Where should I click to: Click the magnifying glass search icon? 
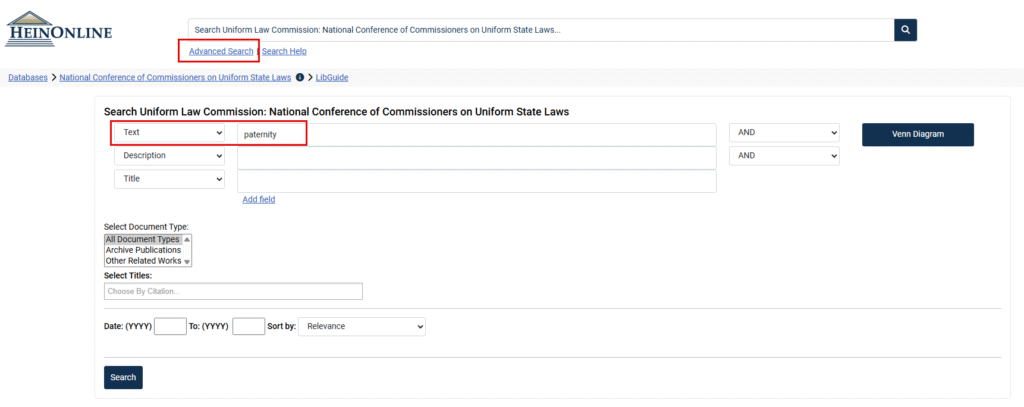click(x=905, y=30)
